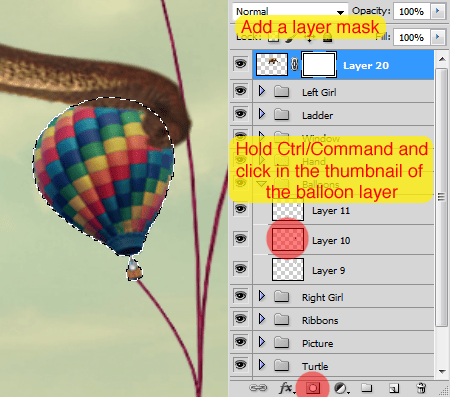Image resolution: width=450 pixels, height=397 pixels.
Task: Expand the Turtle group
Action: [x=262, y=365]
